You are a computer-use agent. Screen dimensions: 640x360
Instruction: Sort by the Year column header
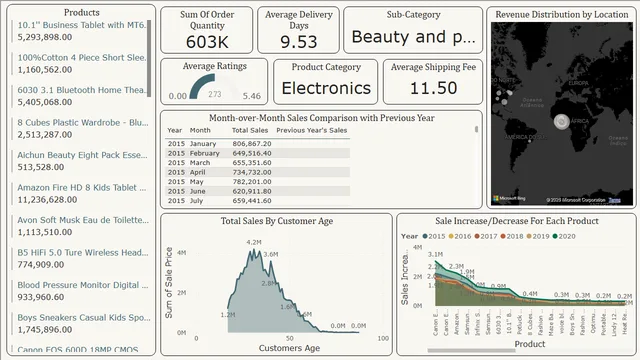174,130
